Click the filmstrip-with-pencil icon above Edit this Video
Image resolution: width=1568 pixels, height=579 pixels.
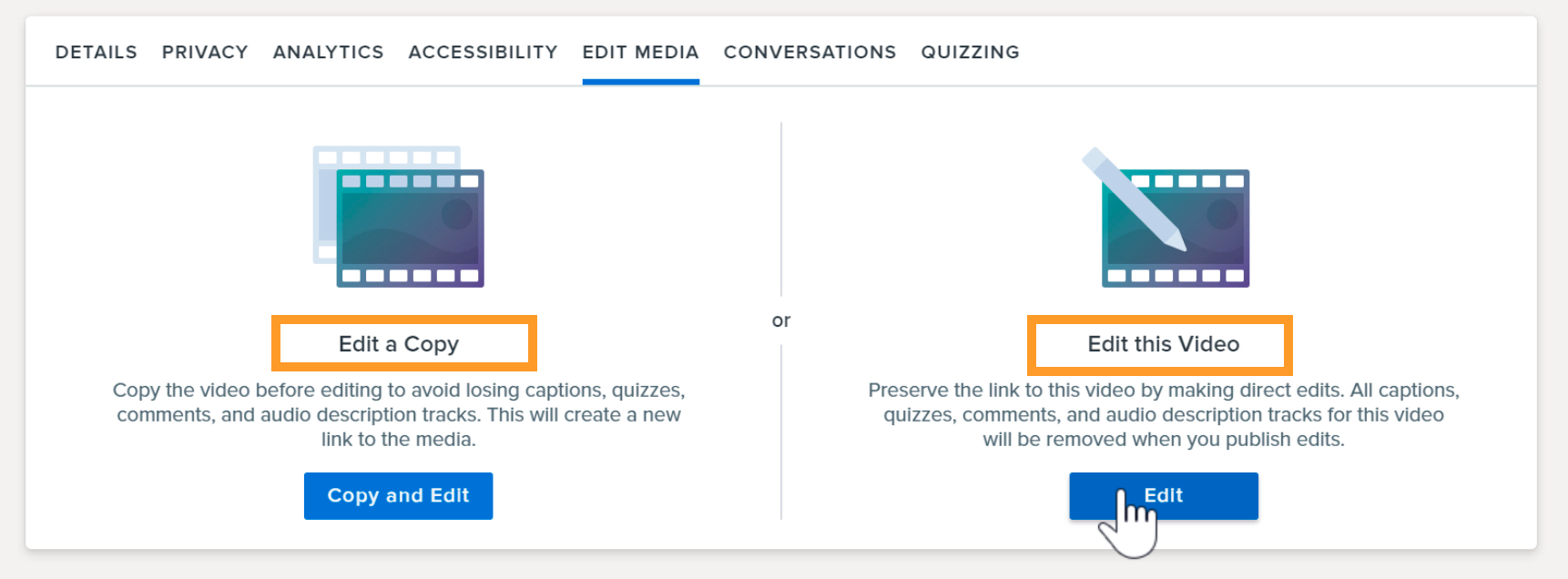point(1166,217)
